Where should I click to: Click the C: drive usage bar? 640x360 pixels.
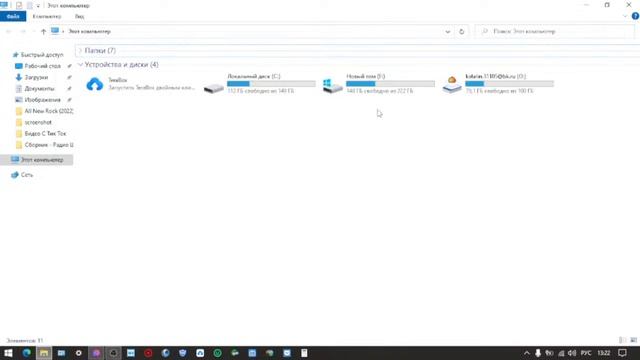pos(271,84)
